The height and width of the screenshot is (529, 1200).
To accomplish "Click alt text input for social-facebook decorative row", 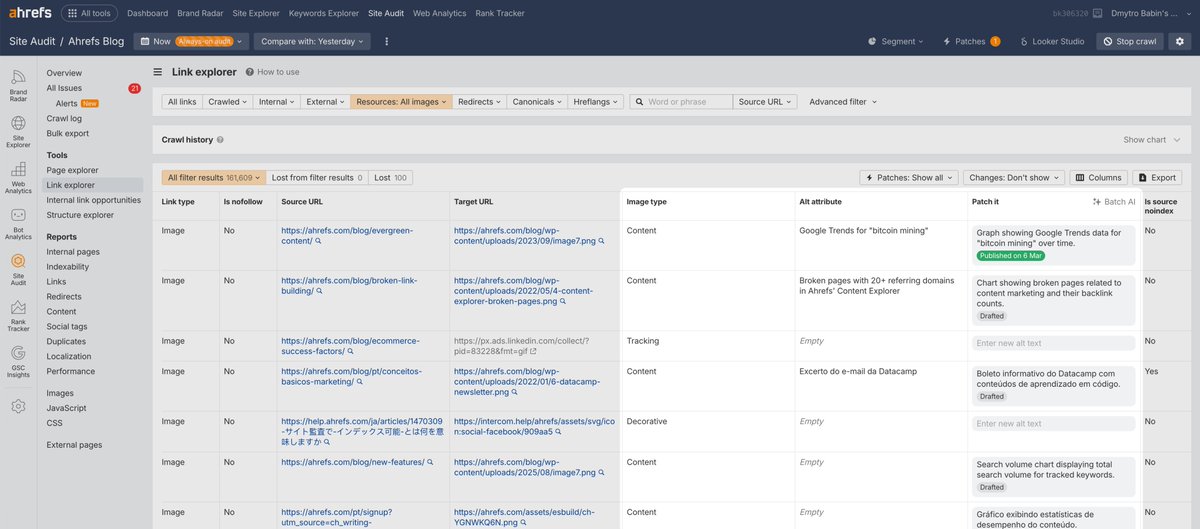I will point(1053,423).
